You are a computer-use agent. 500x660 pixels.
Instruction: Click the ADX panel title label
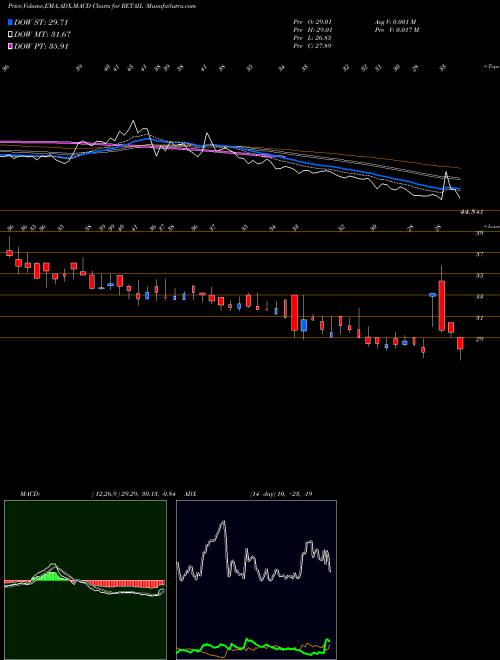pos(190,494)
